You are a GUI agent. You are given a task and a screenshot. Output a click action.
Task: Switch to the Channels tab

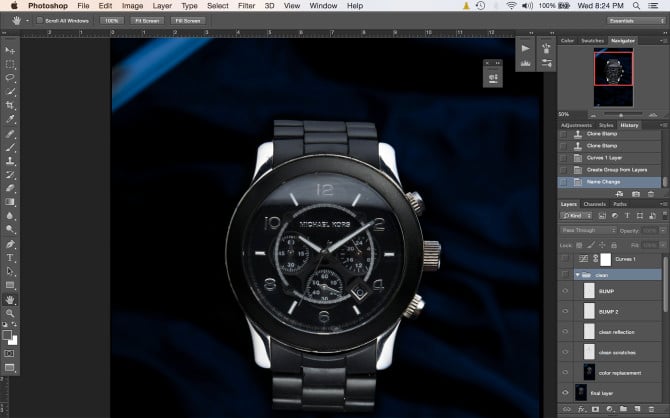[x=595, y=204]
